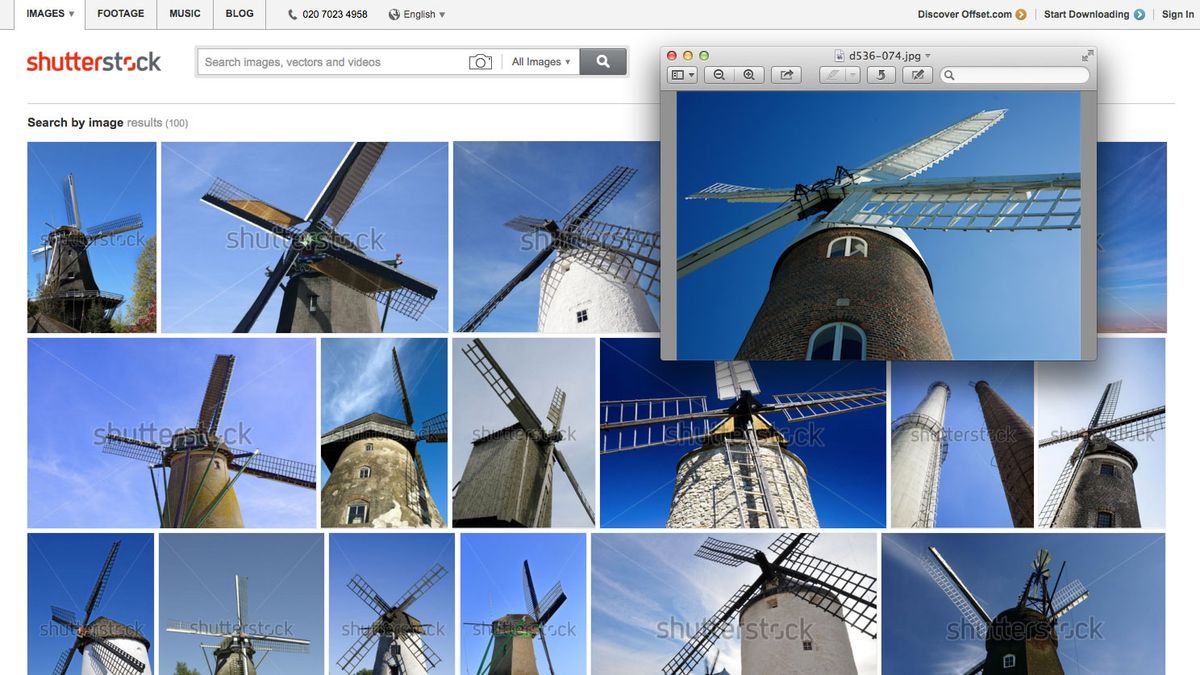Open the Markup toolbar in Preview

tap(917, 74)
